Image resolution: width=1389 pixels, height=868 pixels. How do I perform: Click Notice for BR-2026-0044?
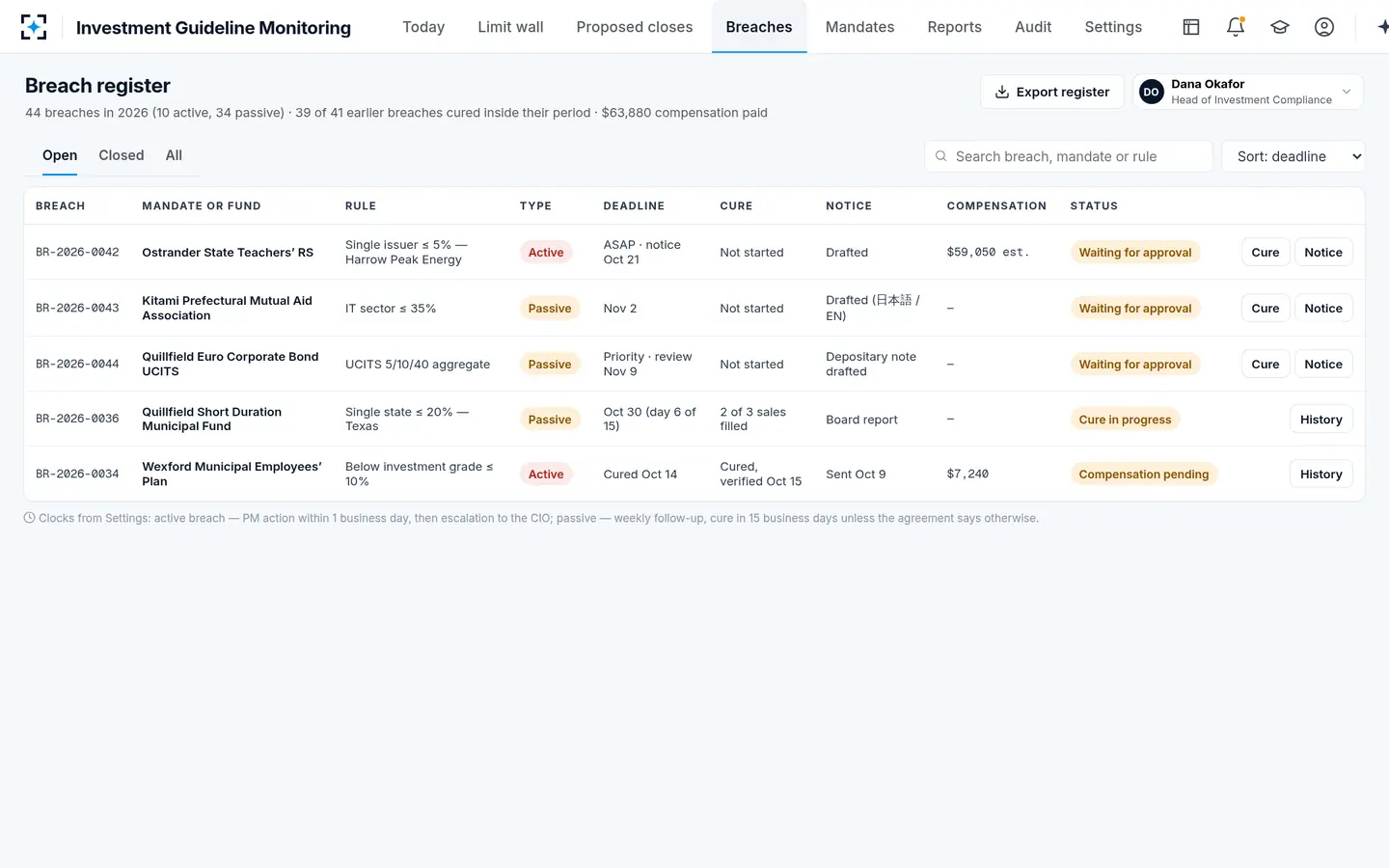(x=1323, y=365)
